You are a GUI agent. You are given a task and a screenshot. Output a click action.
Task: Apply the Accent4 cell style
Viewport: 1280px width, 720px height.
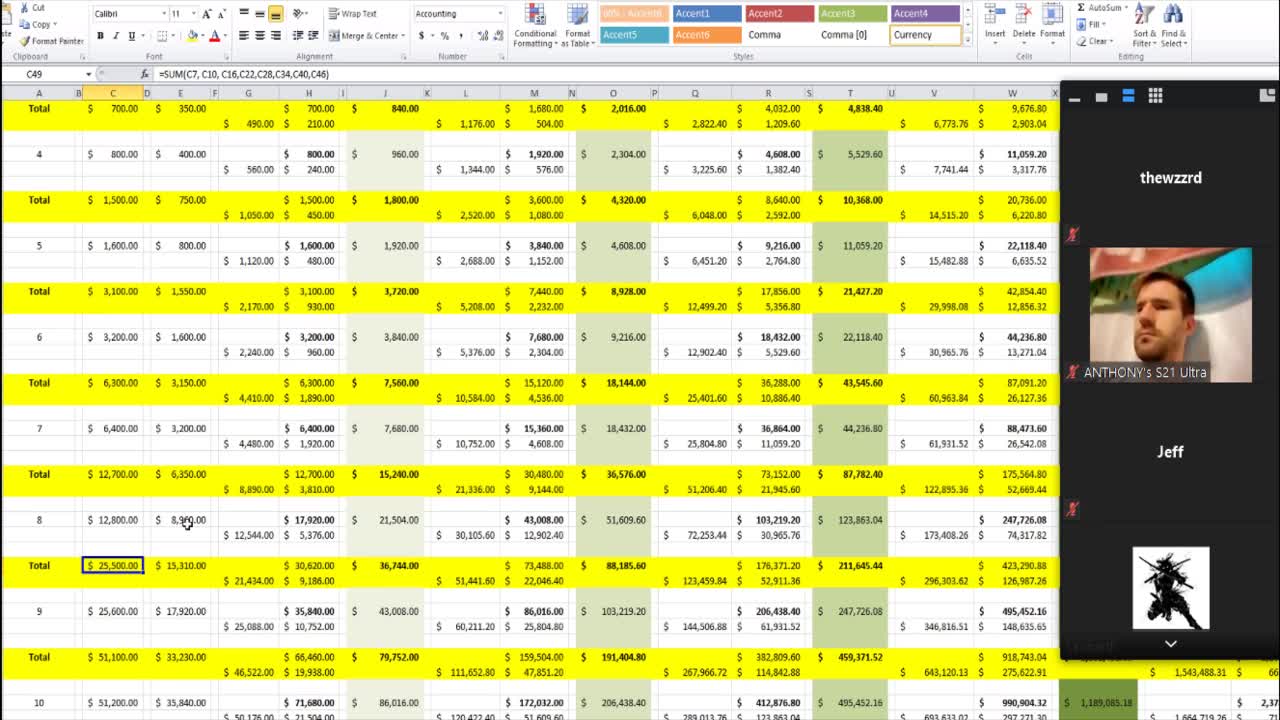(x=925, y=13)
